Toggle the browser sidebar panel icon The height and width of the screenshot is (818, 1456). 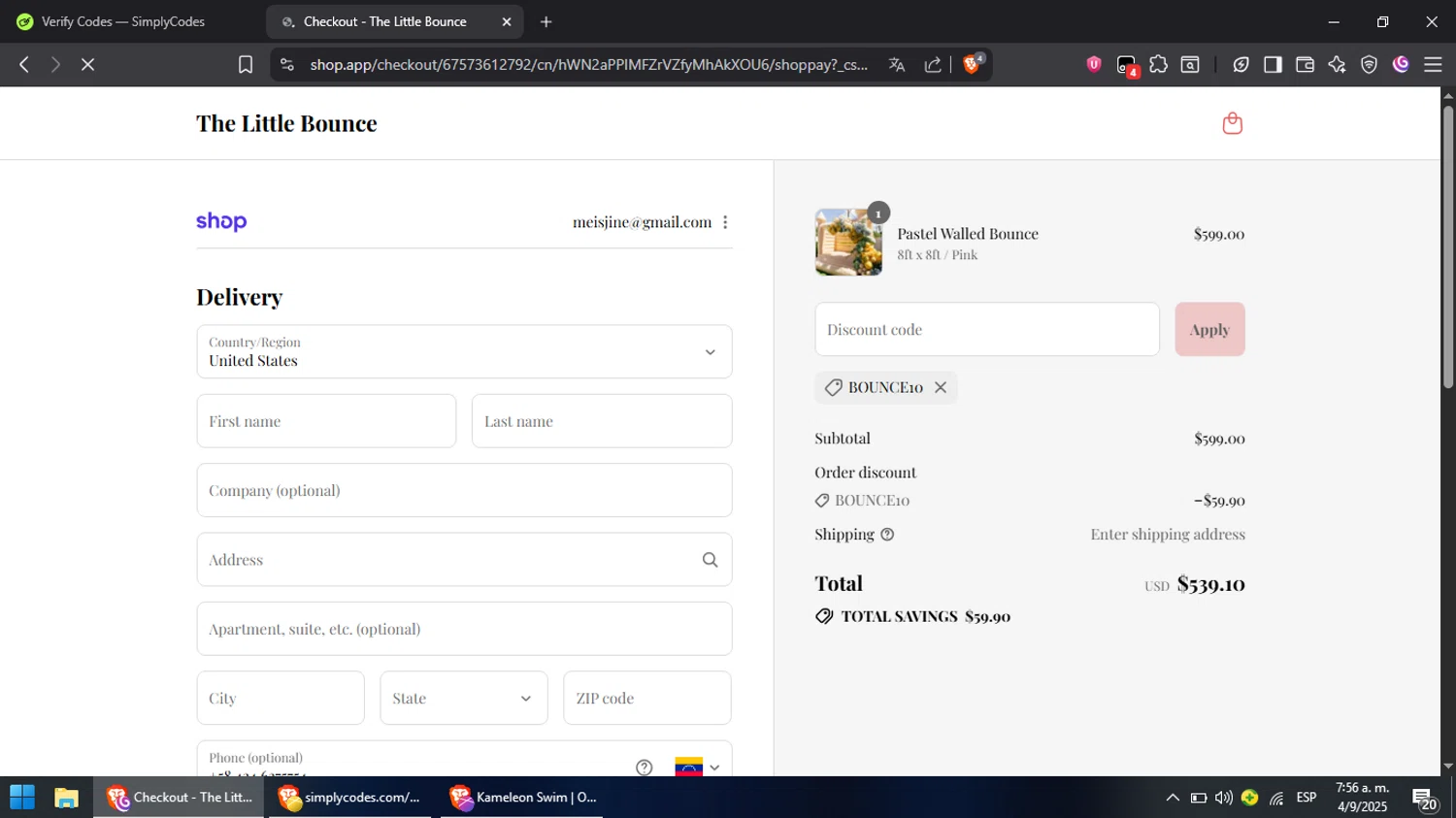[1273, 64]
